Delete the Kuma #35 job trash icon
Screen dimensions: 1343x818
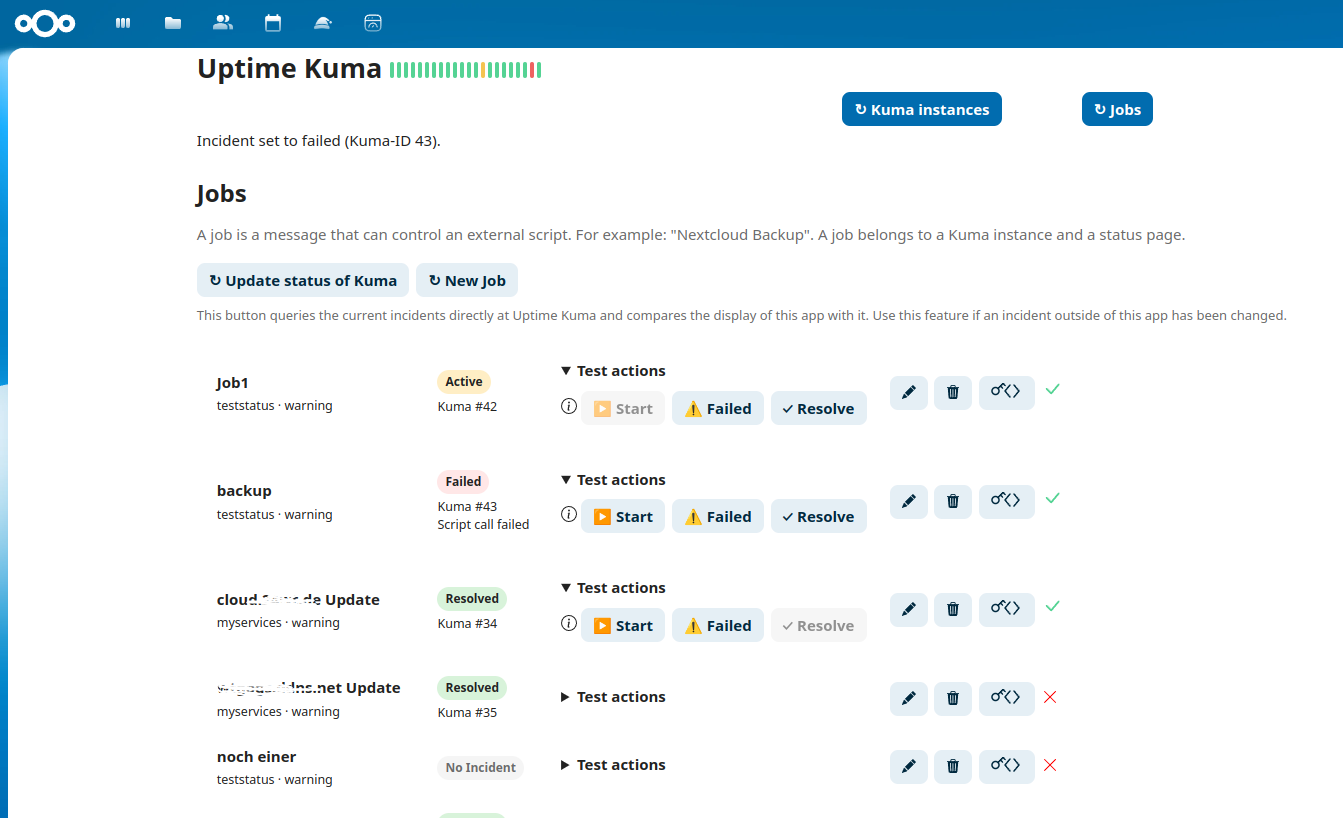click(x=953, y=698)
